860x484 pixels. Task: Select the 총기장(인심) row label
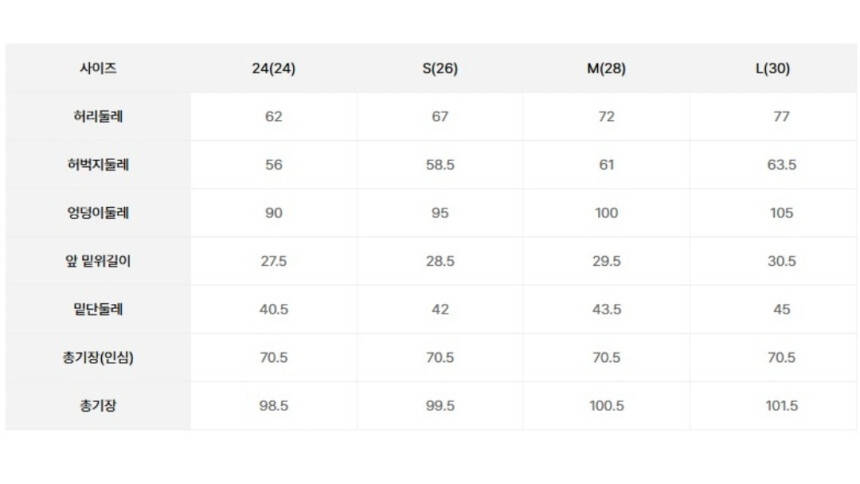click(x=98, y=358)
